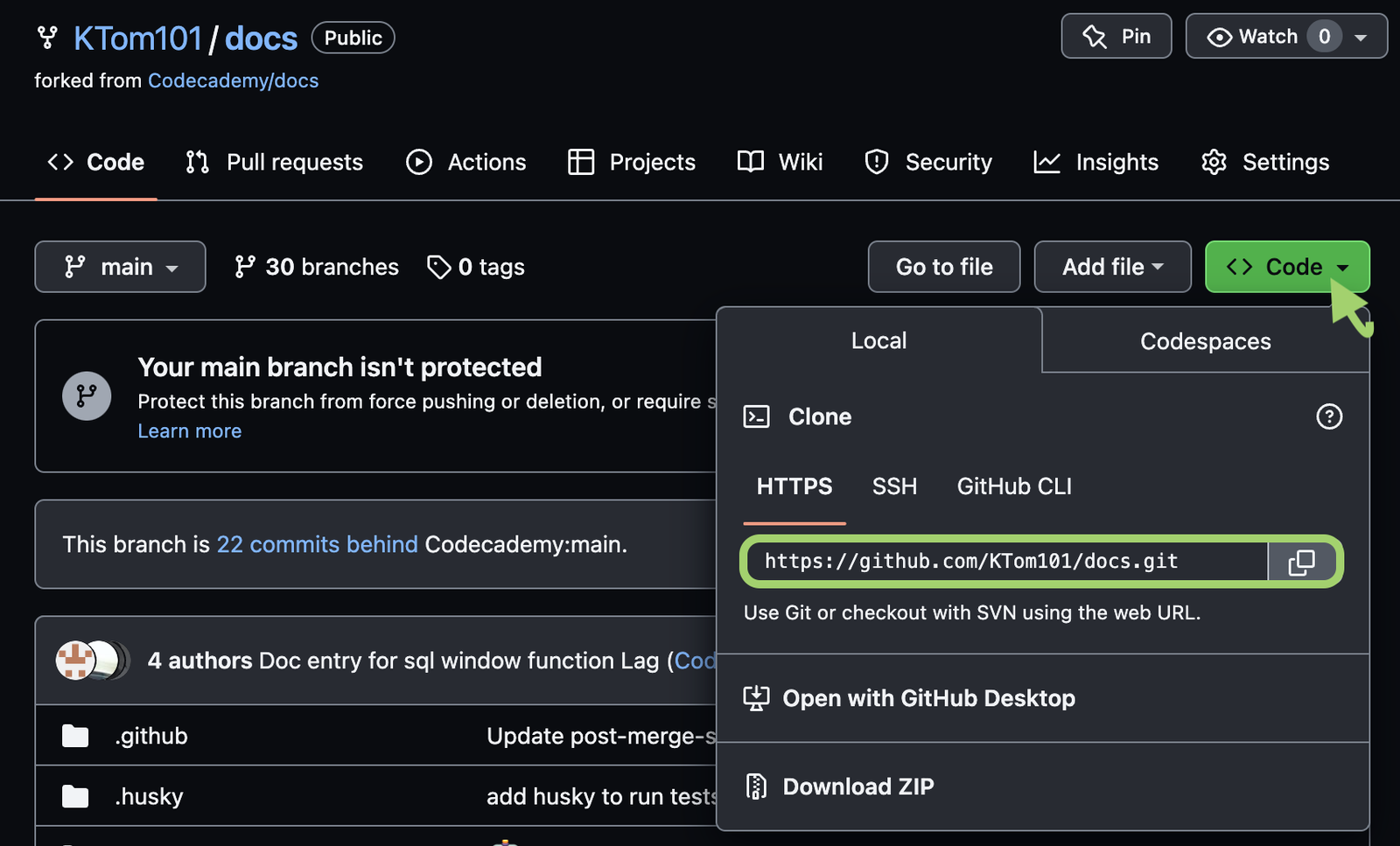Click the fork icon beside KTom101/docs title
1400x846 pixels.
pyautogui.click(x=47, y=38)
